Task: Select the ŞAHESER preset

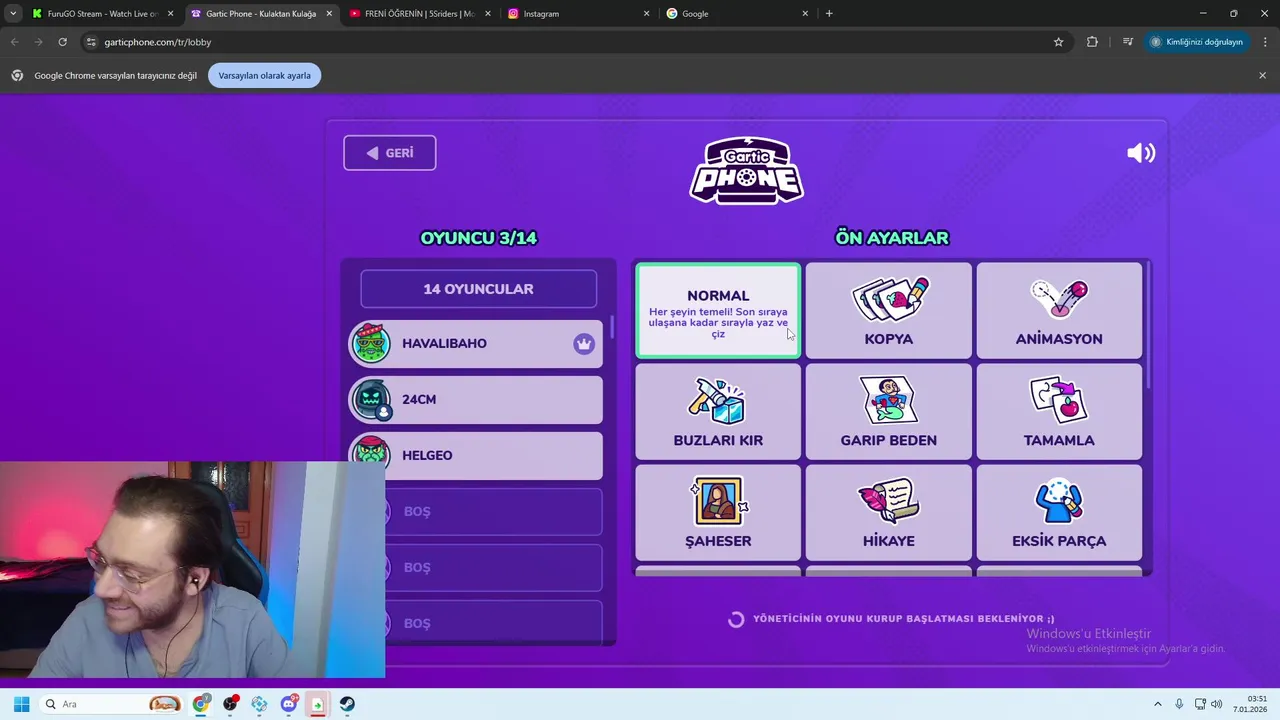Action: [x=718, y=512]
